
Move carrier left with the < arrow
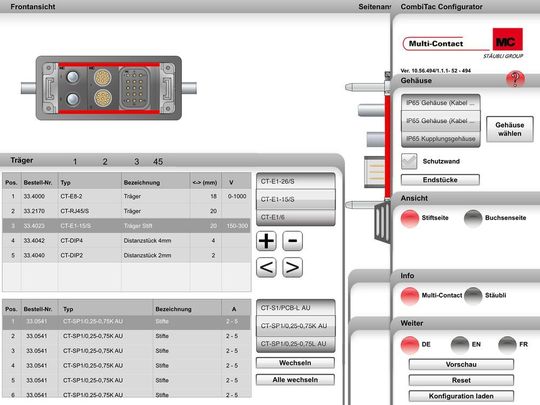click(x=266, y=267)
